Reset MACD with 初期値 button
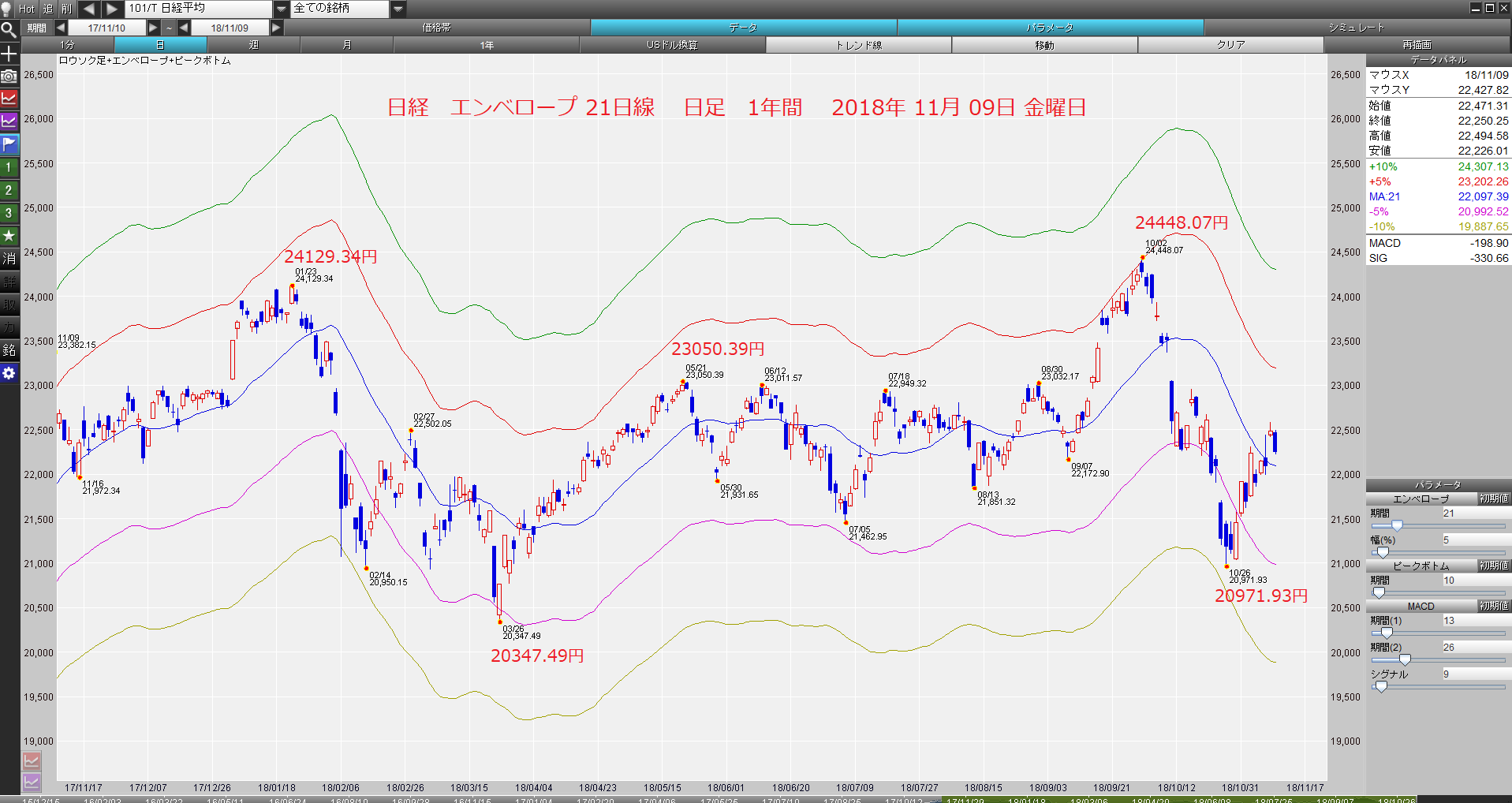The width and height of the screenshot is (1512, 803). click(1494, 606)
